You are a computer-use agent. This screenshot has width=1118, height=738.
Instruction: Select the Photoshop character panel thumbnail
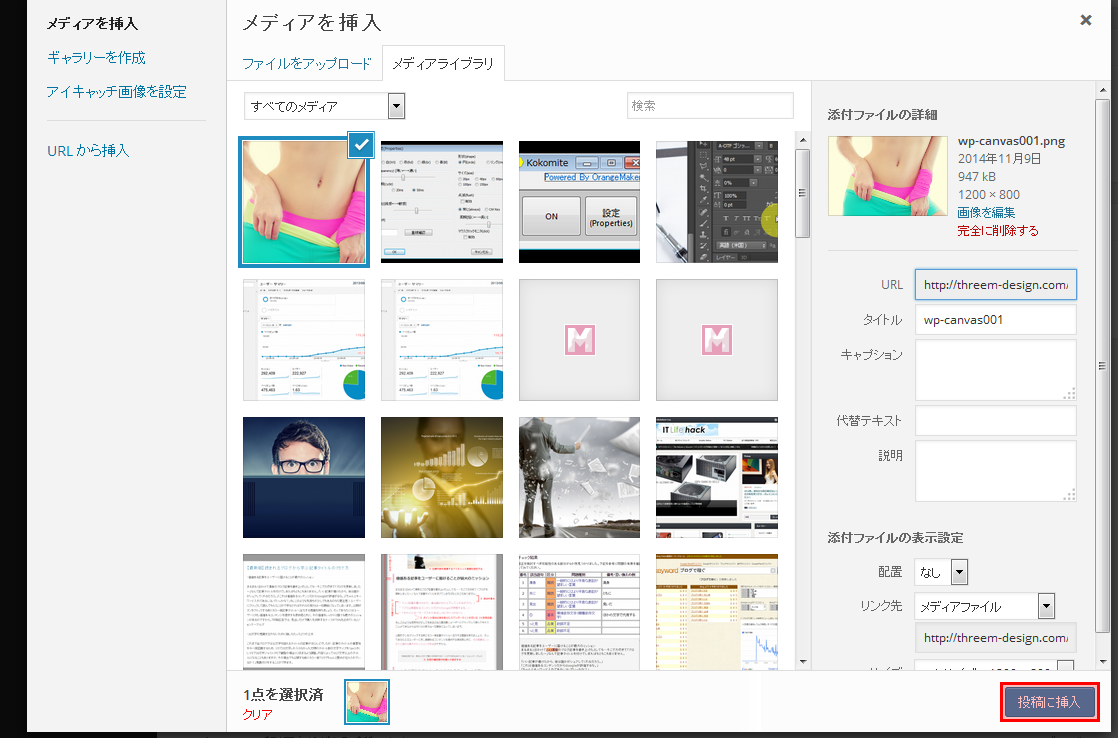717,202
